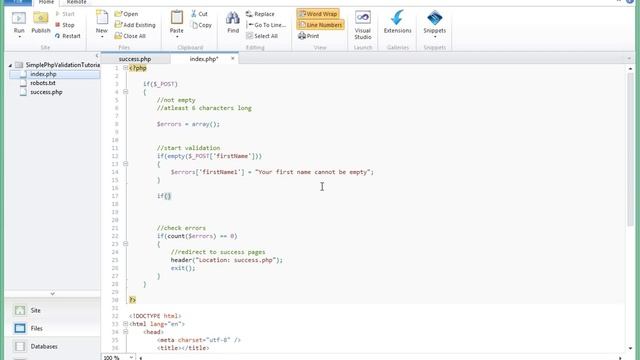Screen dimensions: 640x360
Task: Restart the site
Action: [68, 36]
